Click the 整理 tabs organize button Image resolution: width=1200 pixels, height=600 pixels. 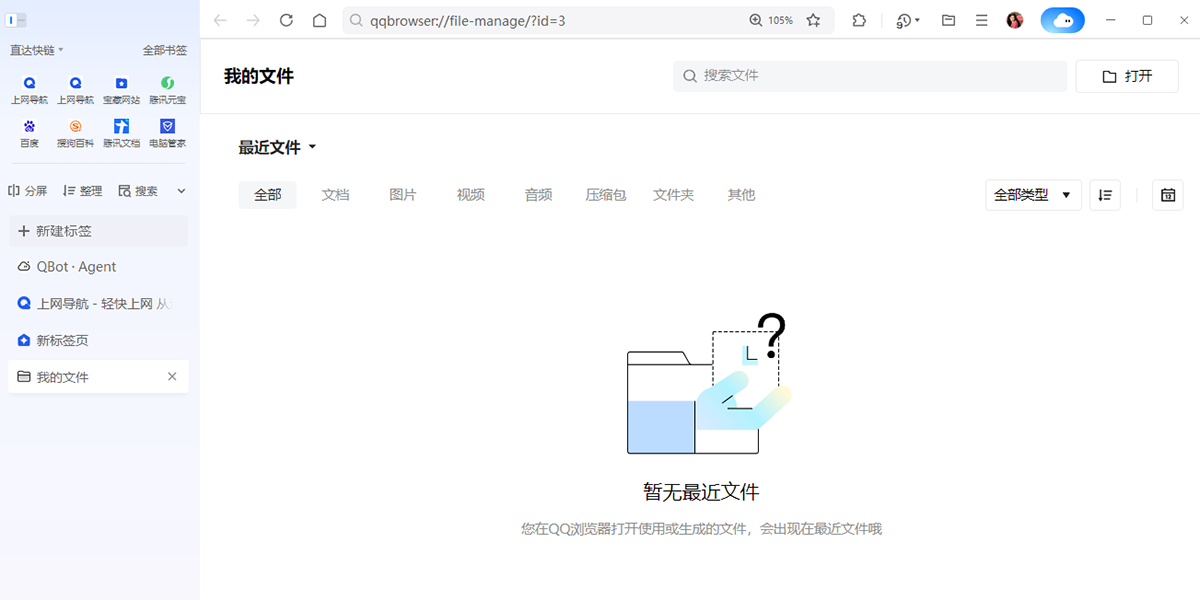[83, 191]
